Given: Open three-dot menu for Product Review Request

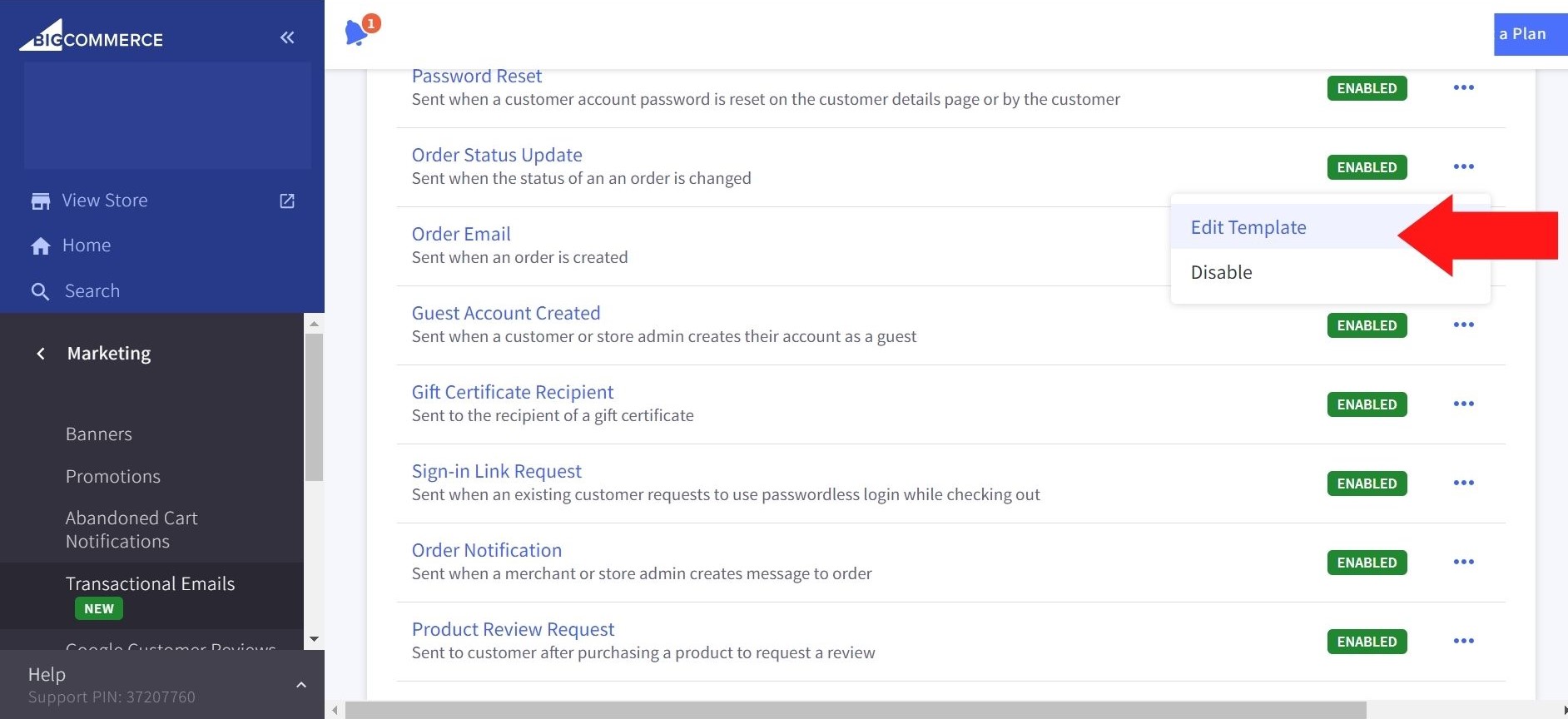Looking at the screenshot, I should click(x=1463, y=641).
